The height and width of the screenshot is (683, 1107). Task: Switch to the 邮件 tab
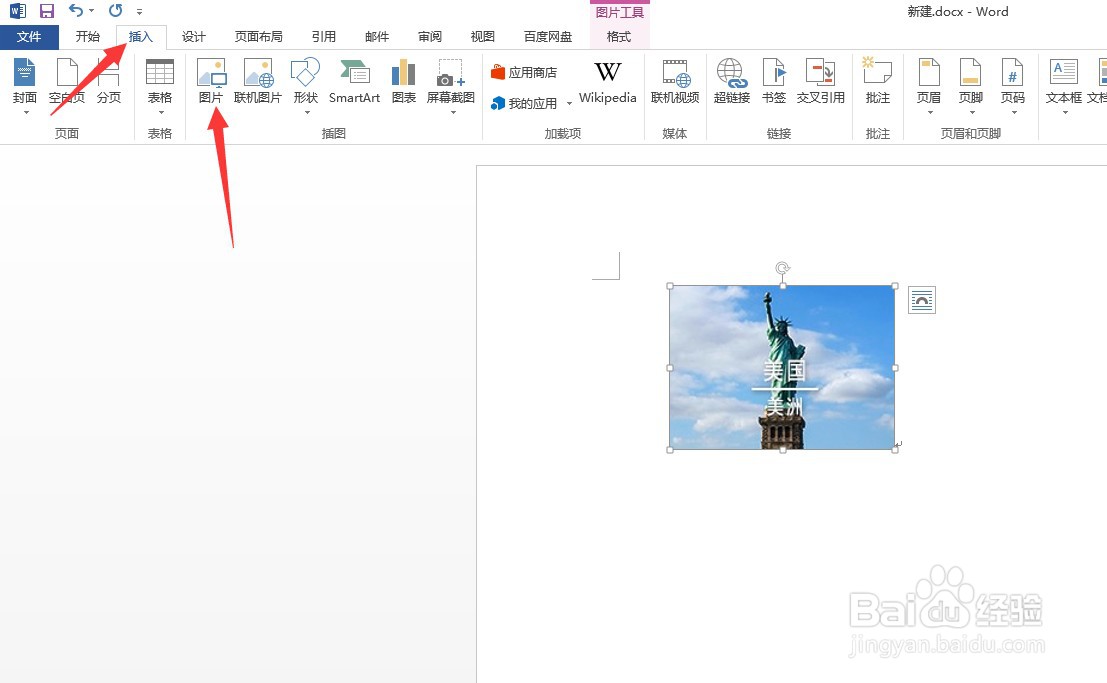[x=376, y=37]
